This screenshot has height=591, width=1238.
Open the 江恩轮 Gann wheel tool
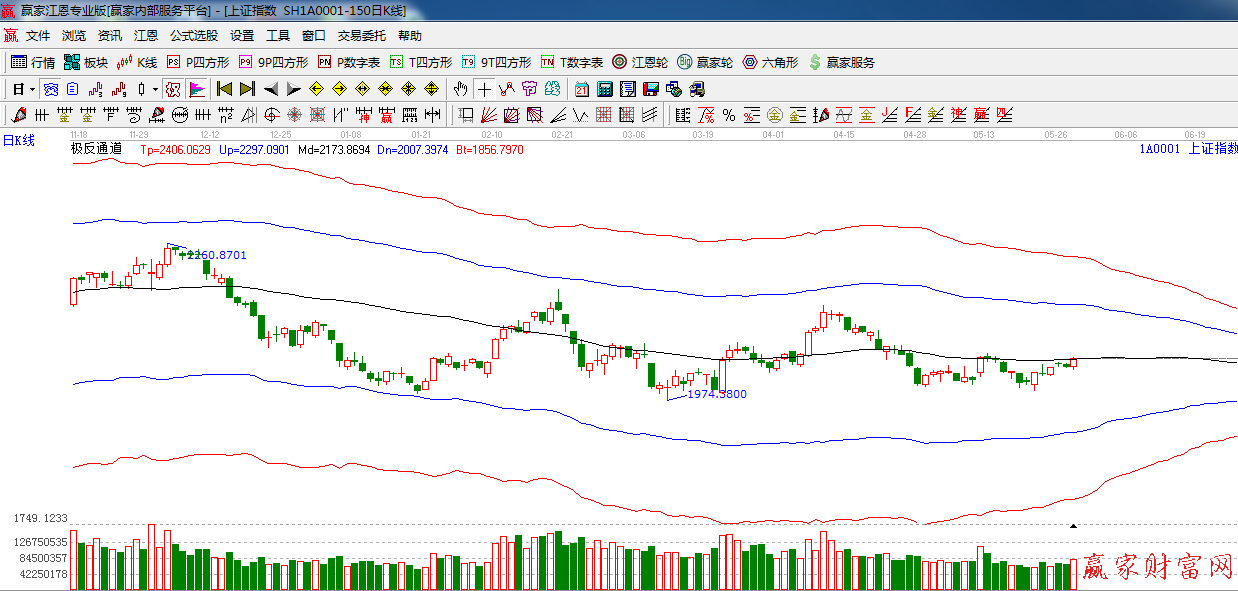click(x=641, y=62)
